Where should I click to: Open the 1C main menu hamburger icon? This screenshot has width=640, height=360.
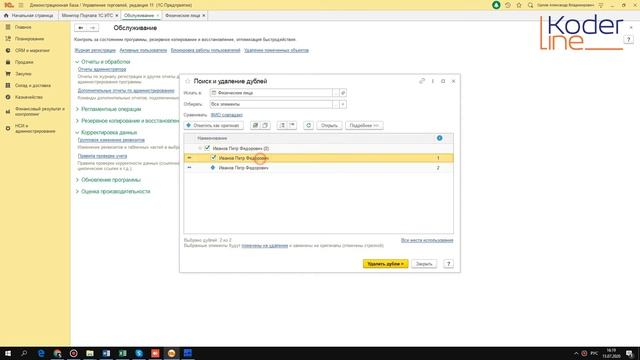[21, 5]
